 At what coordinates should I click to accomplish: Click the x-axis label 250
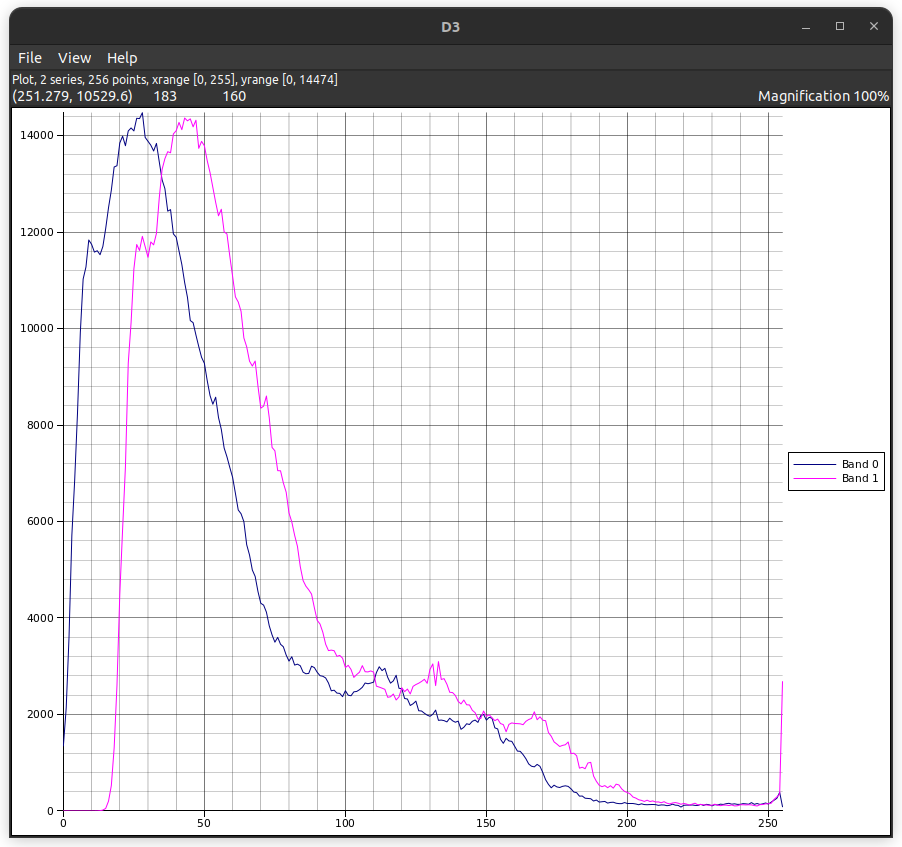[768, 823]
